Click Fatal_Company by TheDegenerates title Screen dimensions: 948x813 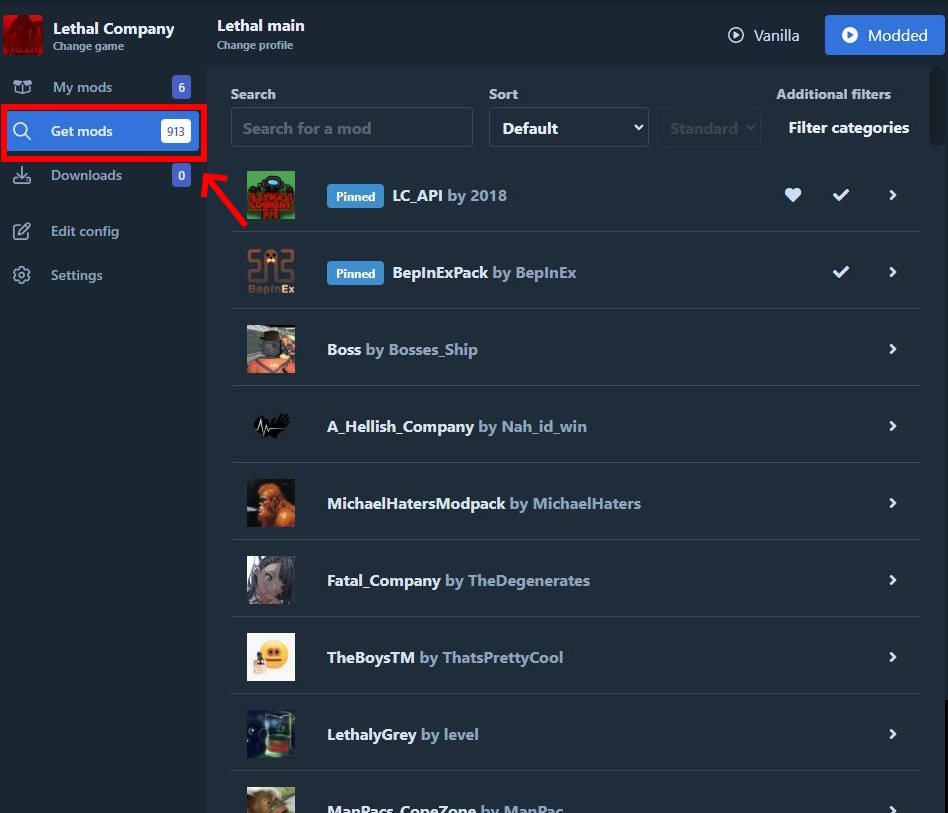tap(458, 580)
